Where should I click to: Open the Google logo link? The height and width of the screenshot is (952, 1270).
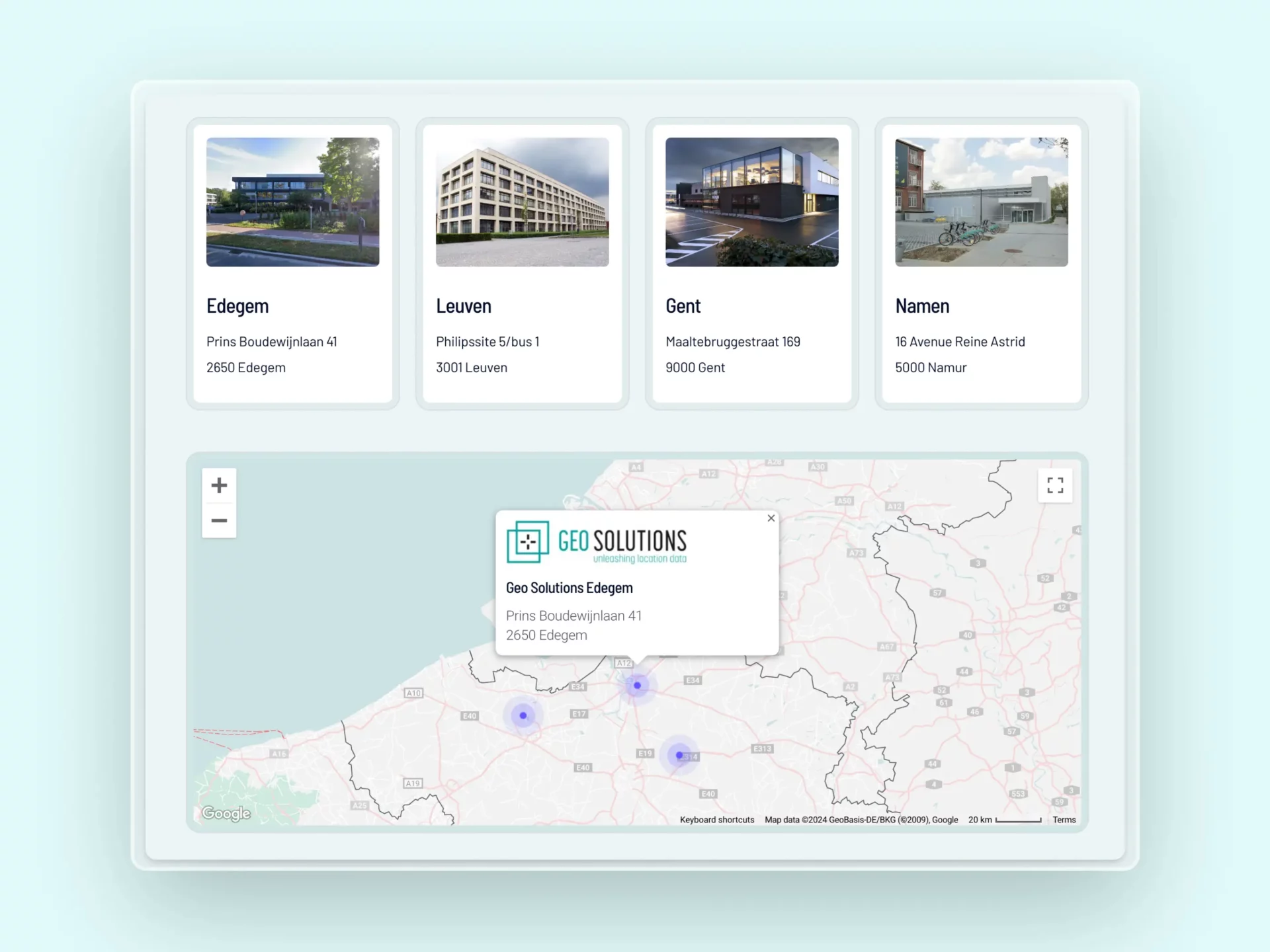click(226, 813)
